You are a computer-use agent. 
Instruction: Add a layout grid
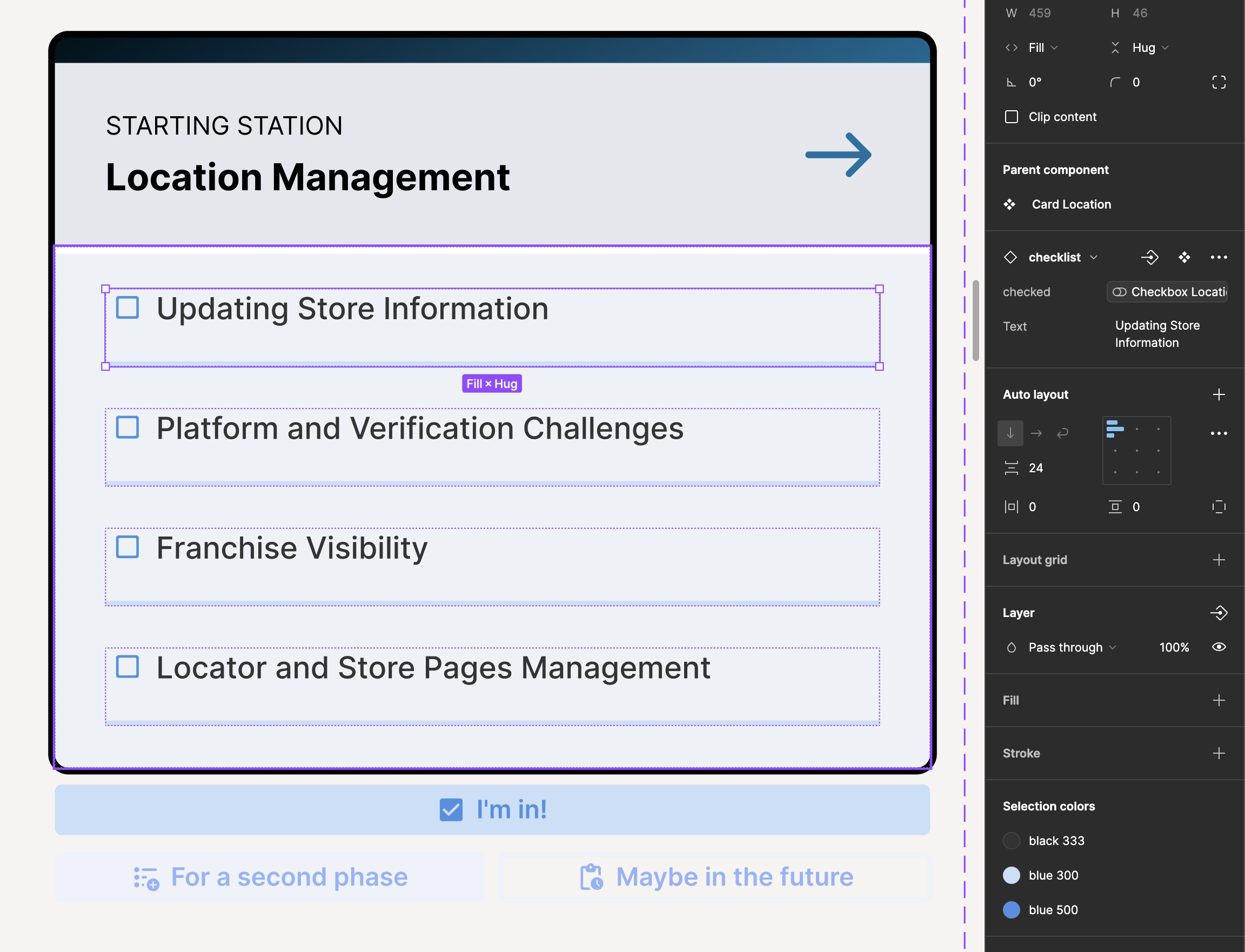(x=1219, y=560)
